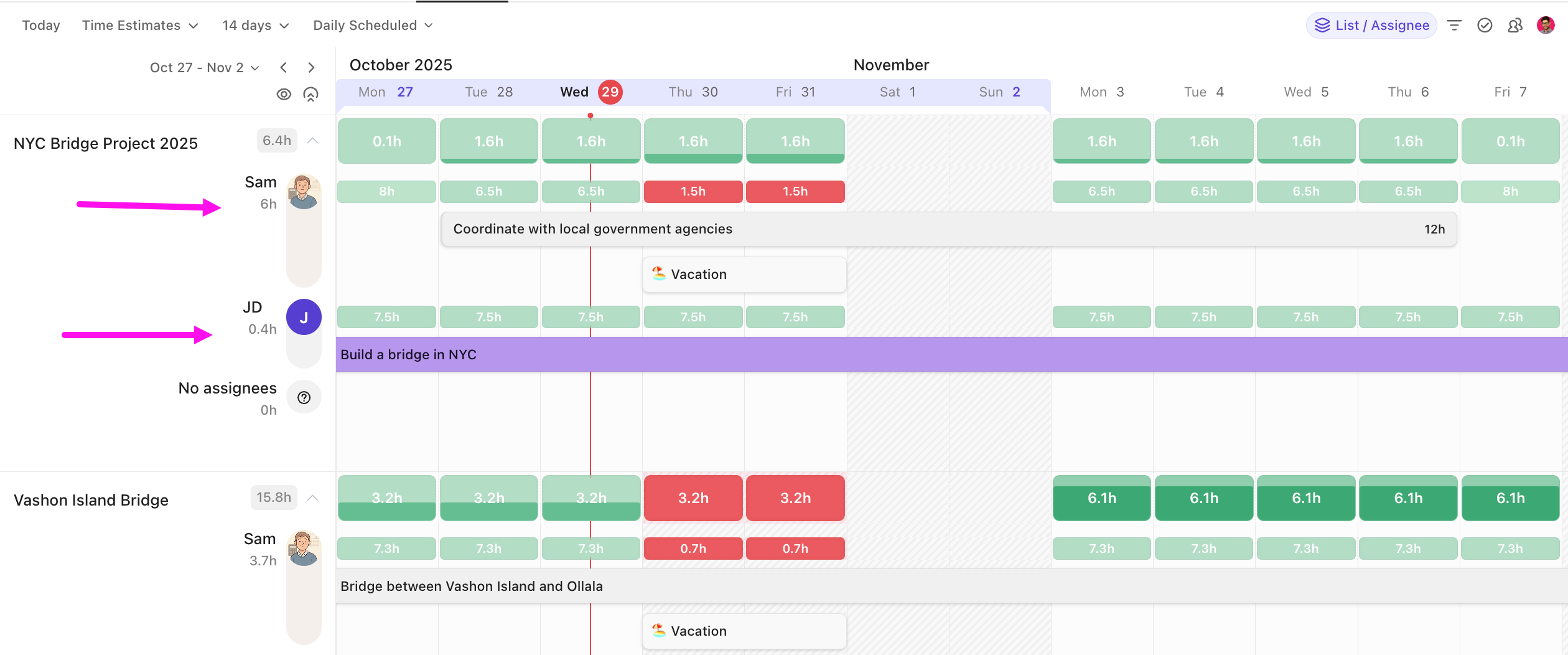
Task: Click the Today menu item
Action: click(41, 25)
